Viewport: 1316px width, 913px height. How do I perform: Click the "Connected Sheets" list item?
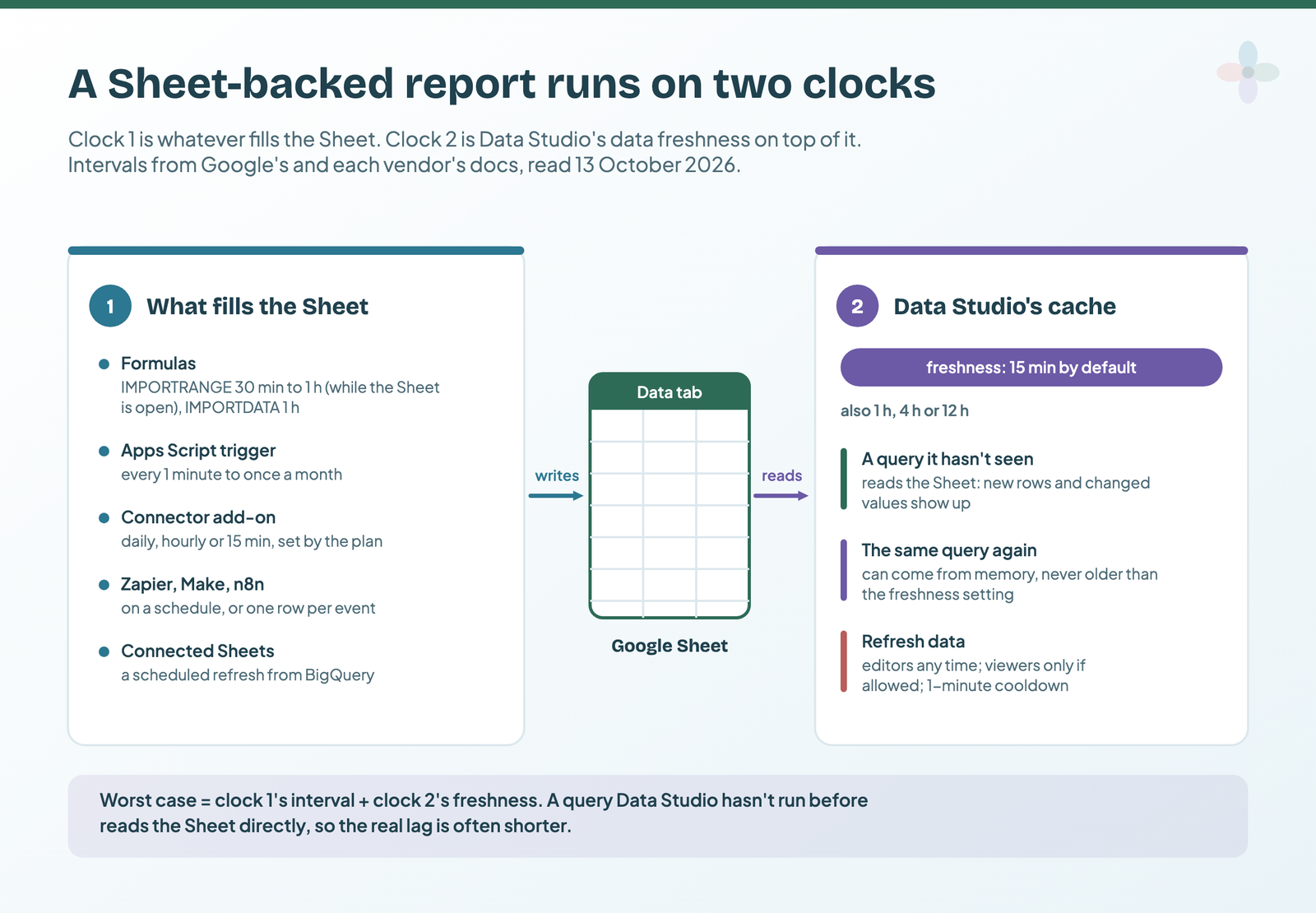(197, 651)
